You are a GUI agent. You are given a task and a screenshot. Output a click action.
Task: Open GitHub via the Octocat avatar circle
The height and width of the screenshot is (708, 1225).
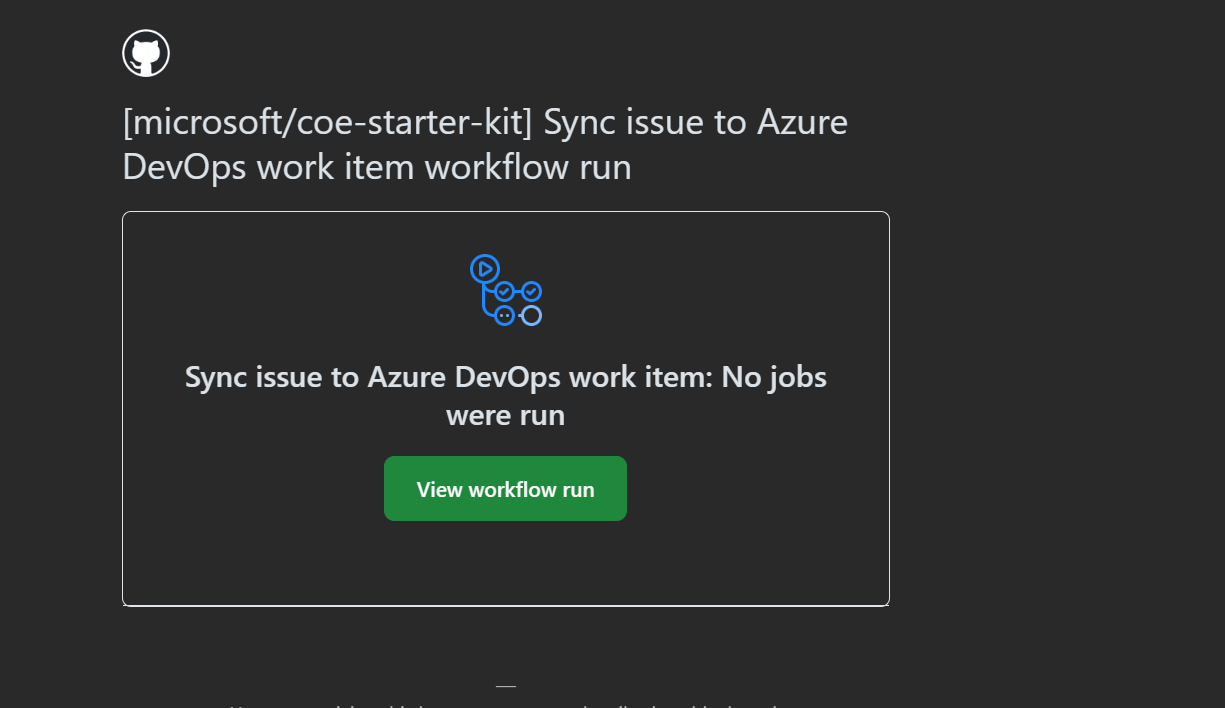point(146,53)
